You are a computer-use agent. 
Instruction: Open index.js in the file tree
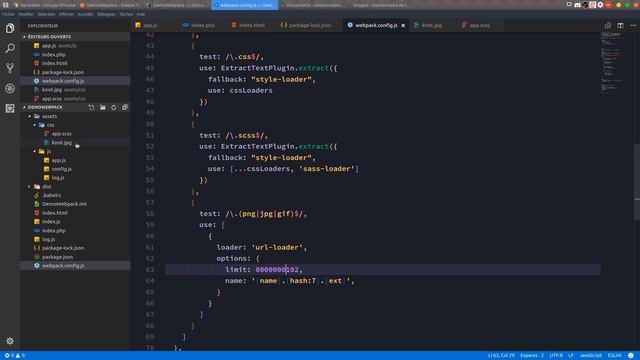76,222
